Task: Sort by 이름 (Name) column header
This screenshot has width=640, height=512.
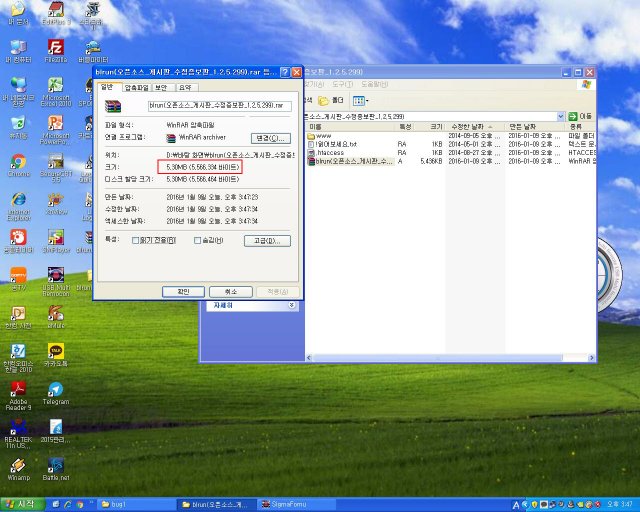Action: pyautogui.click(x=351, y=127)
